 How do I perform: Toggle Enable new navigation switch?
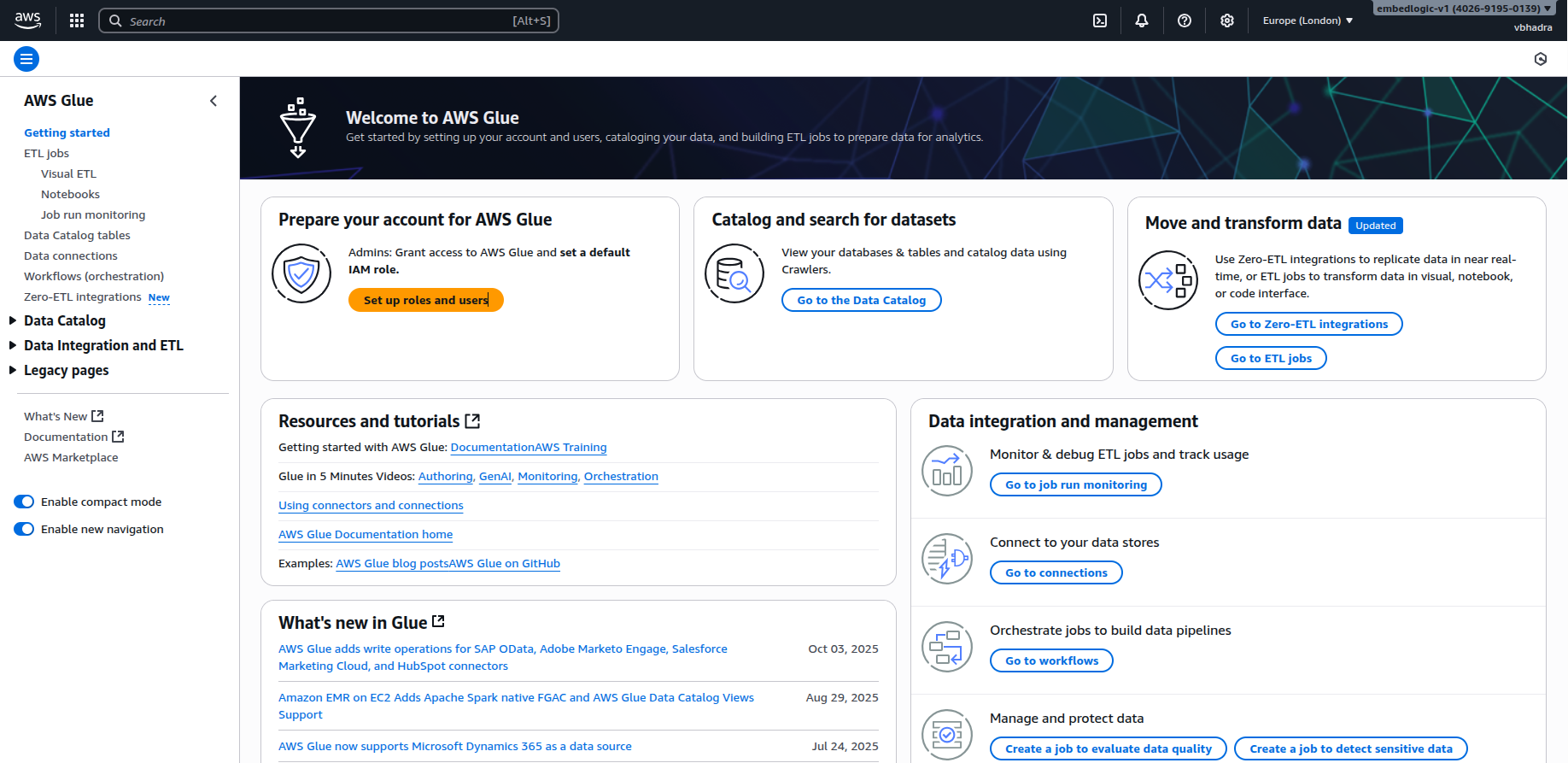click(24, 529)
